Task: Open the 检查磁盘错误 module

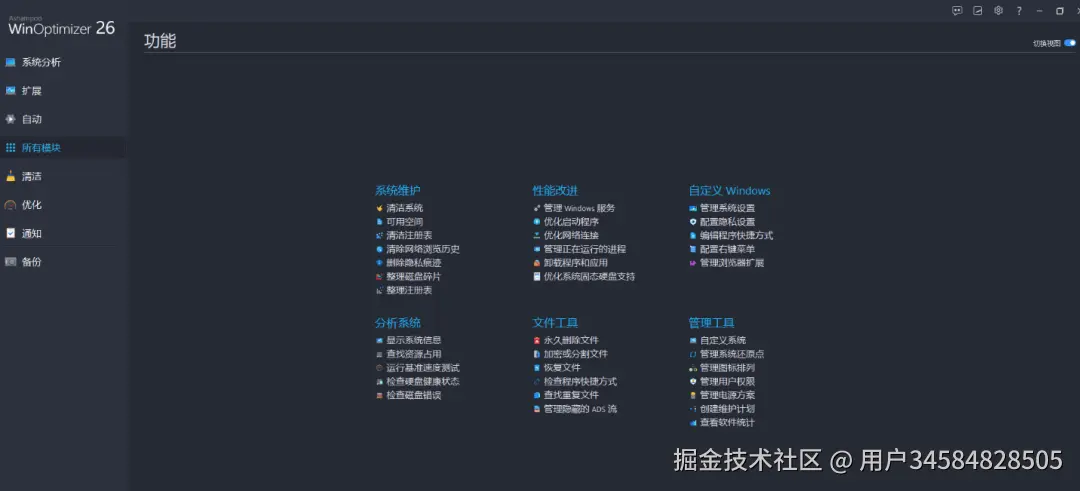Action: point(413,395)
